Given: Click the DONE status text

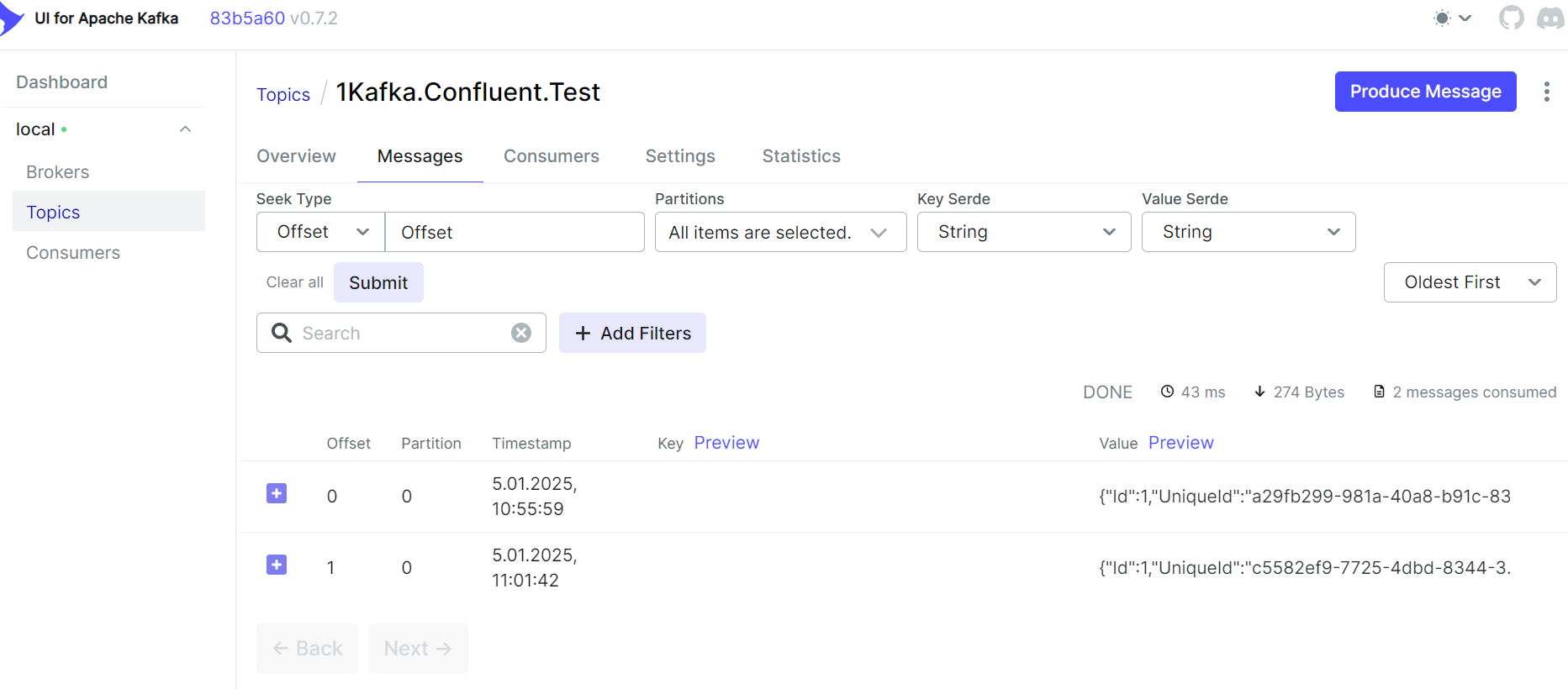Looking at the screenshot, I should (x=1107, y=392).
